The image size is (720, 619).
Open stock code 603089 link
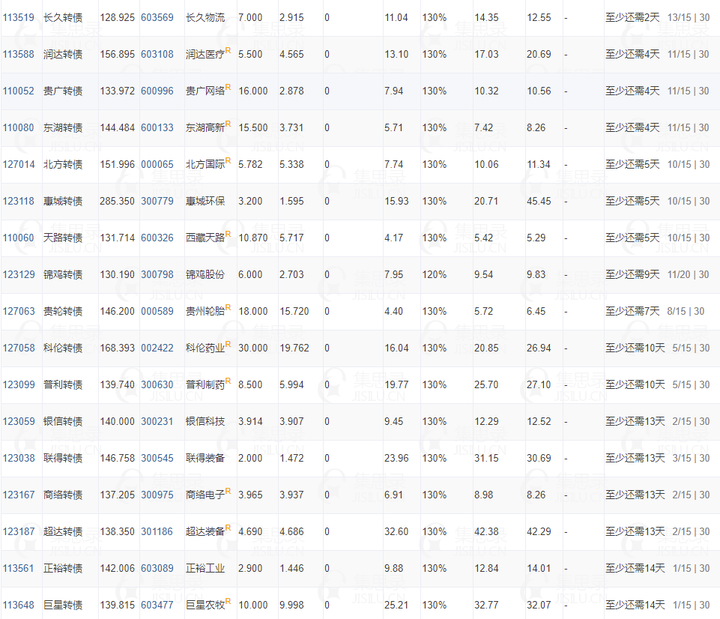(157, 568)
